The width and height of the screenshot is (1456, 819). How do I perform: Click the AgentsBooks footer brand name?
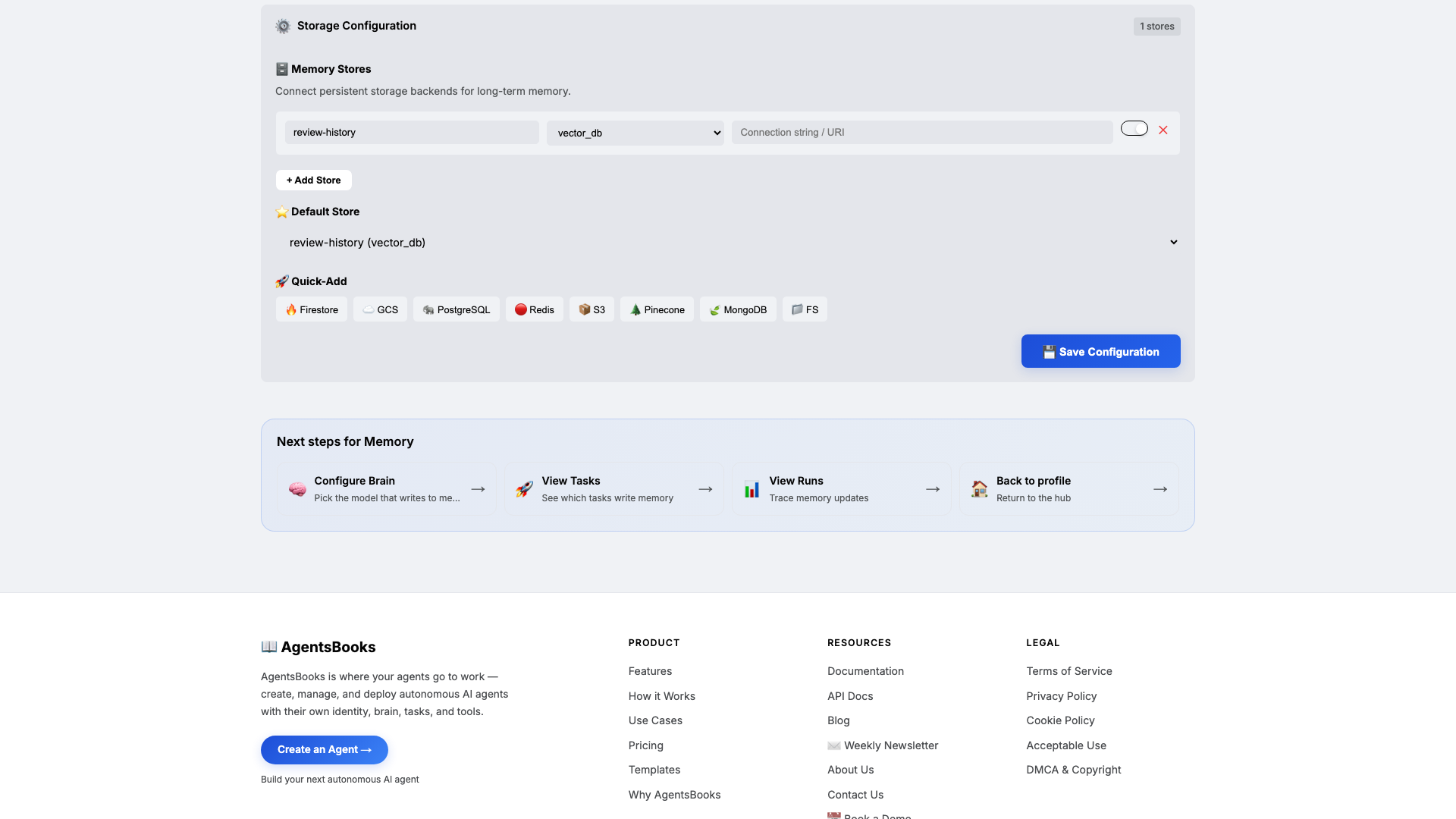pyautogui.click(x=328, y=647)
